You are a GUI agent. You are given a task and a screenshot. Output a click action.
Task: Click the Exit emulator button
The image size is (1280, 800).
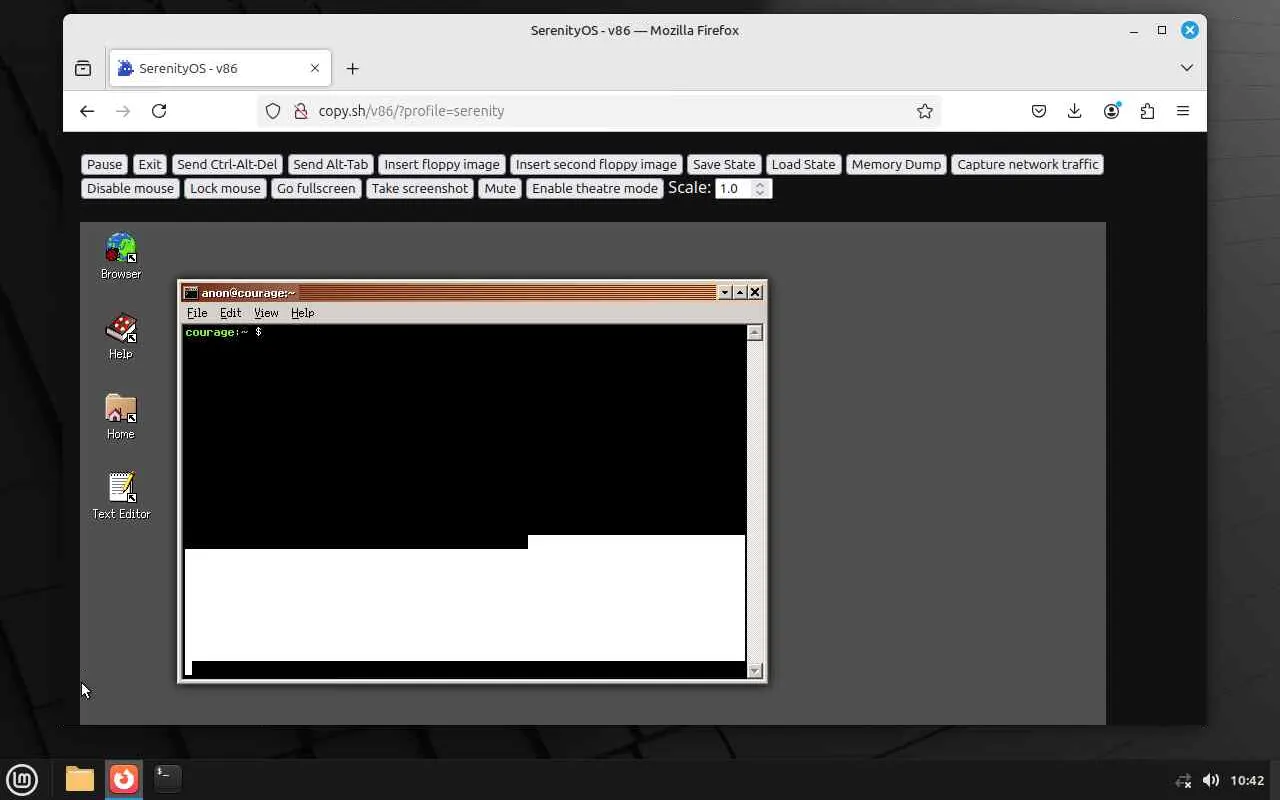[150, 164]
